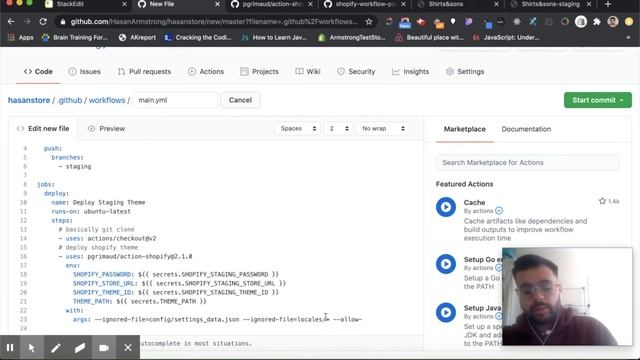
Task: Open the Beautiful place wit... bookmark
Action: click(429, 38)
